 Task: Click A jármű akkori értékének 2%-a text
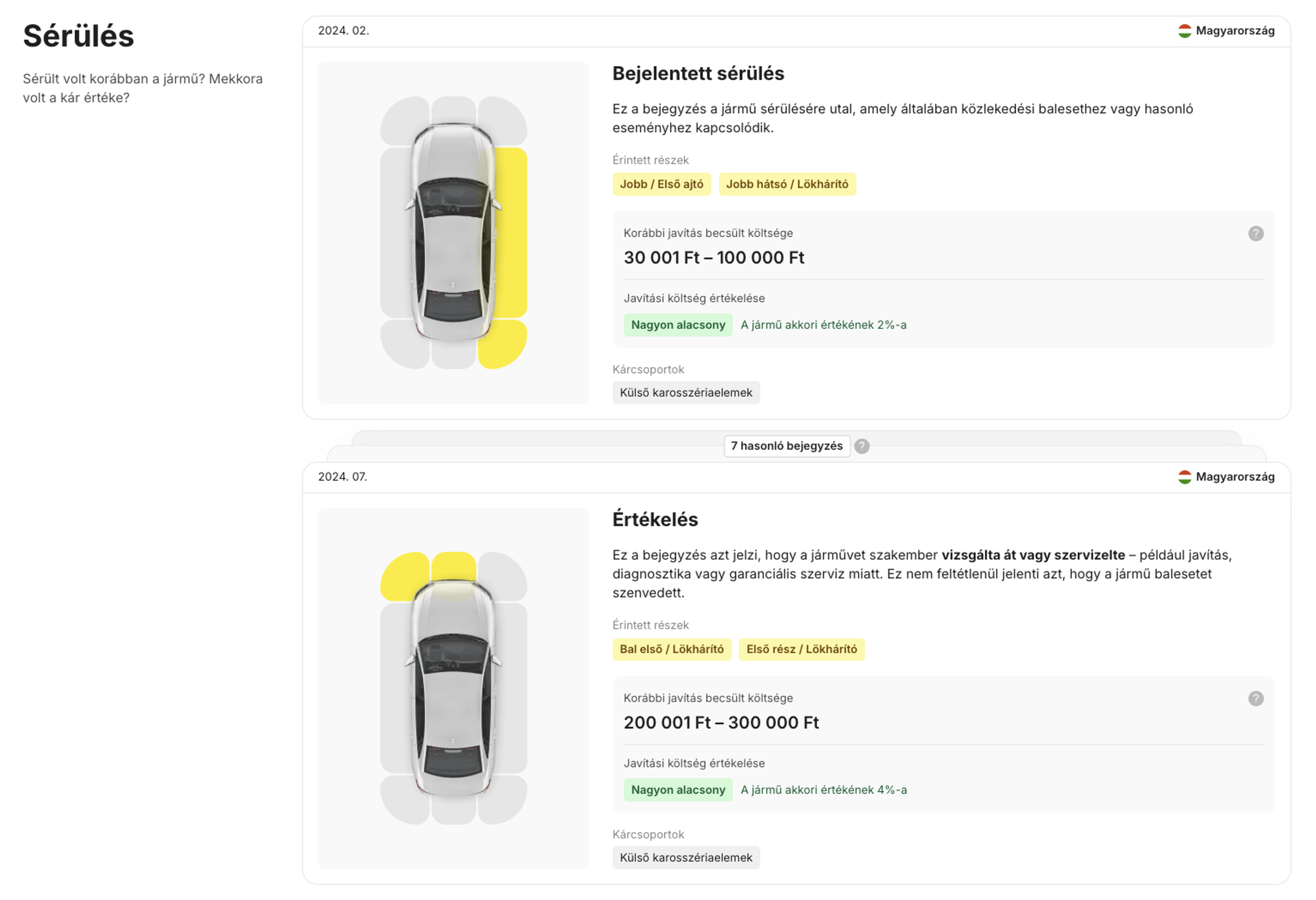pyautogui.click(x=823, y=325)
